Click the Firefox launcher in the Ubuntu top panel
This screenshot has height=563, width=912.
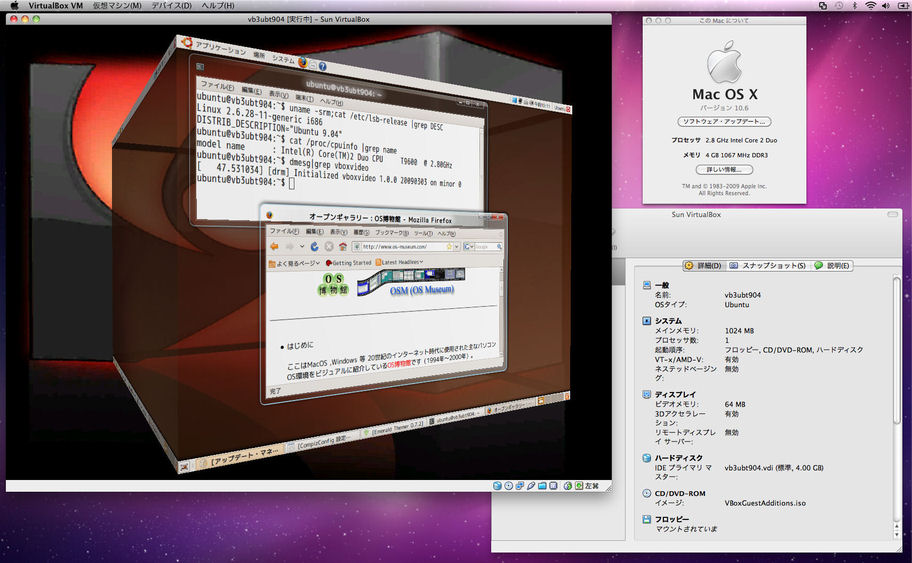point(303,62)
